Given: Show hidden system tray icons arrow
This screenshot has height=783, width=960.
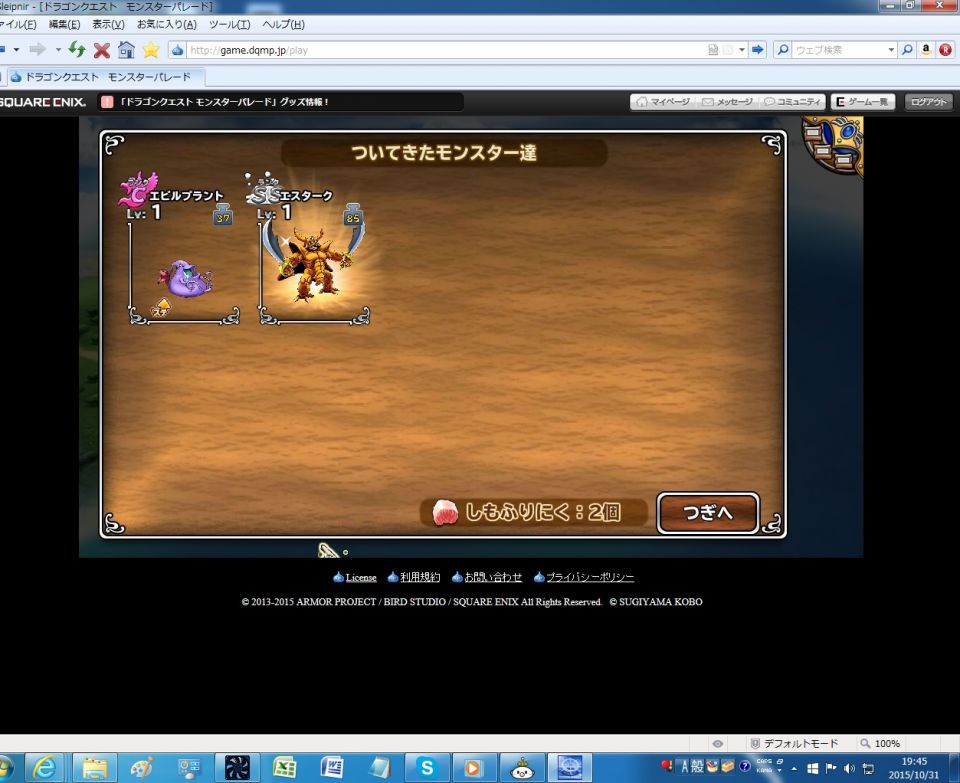Looking at the screenshot, I should (x=794, y=768).
